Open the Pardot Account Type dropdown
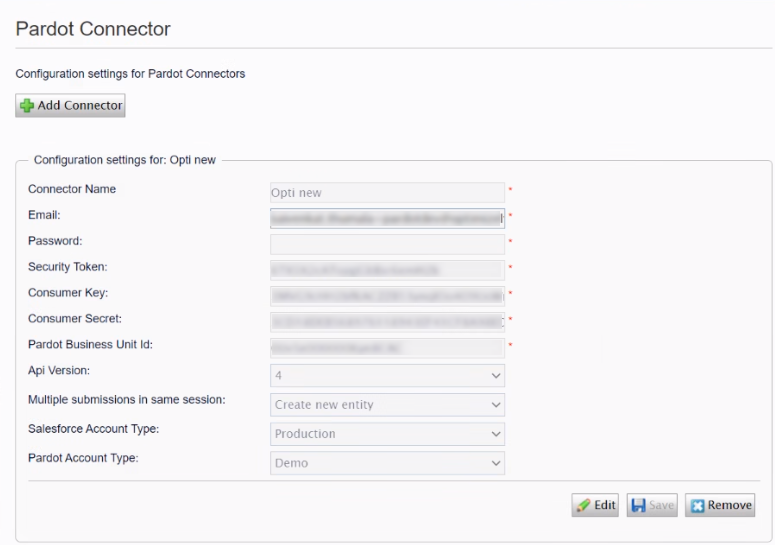The height and width of the screenshot is (545, 775). (x=388, y=463)
